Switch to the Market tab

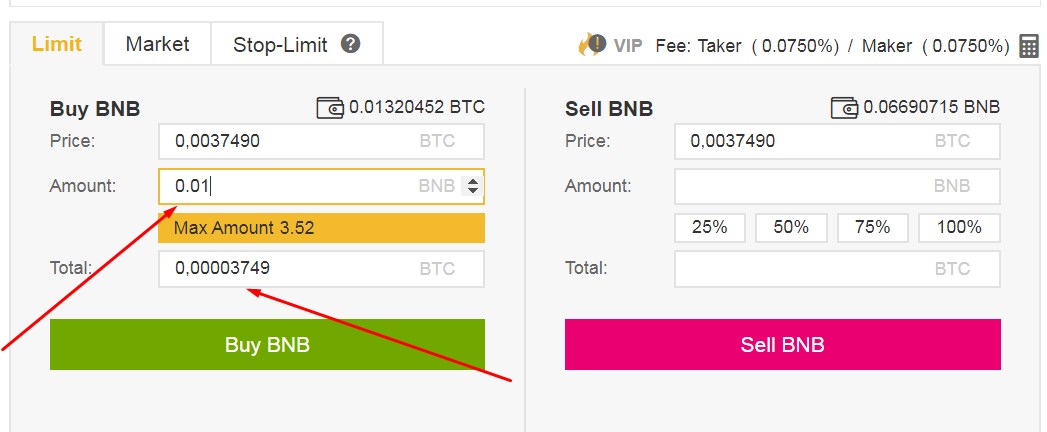158,44
